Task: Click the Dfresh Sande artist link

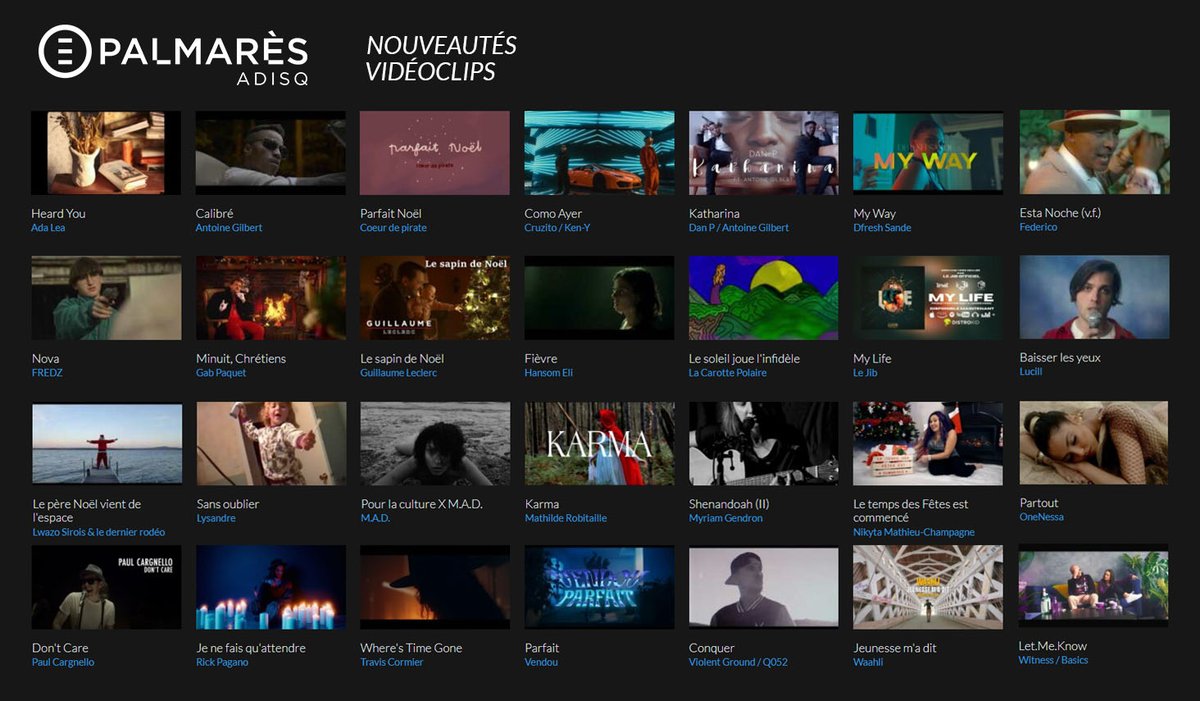Action: [882, 228]
